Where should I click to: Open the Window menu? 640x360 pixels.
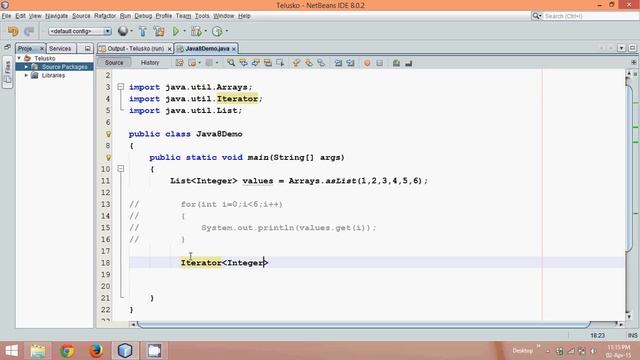click(x=224, y=16)
